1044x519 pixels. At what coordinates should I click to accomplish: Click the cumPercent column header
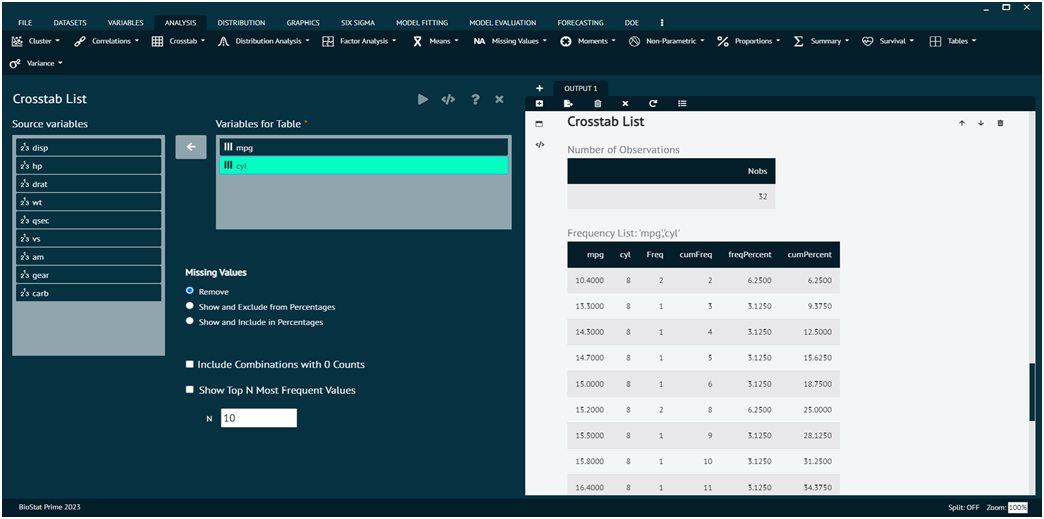809,255
